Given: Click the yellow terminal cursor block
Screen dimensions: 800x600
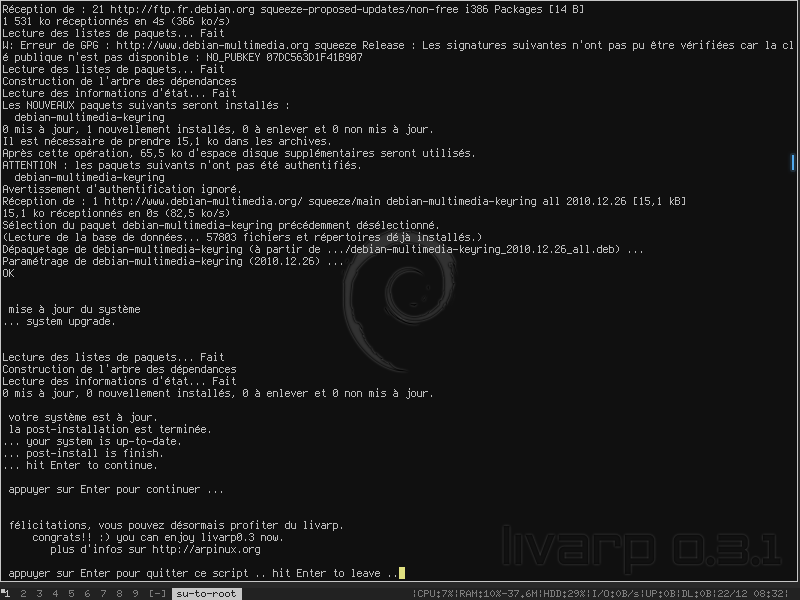Looking at the screenshot, I should pyautogui.click(x=402, y=573).
